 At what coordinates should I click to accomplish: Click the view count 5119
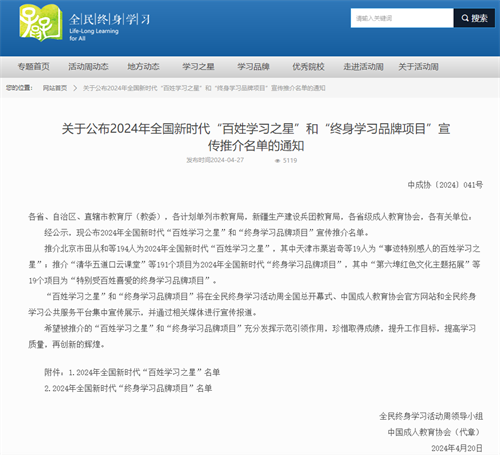point(290,161)
